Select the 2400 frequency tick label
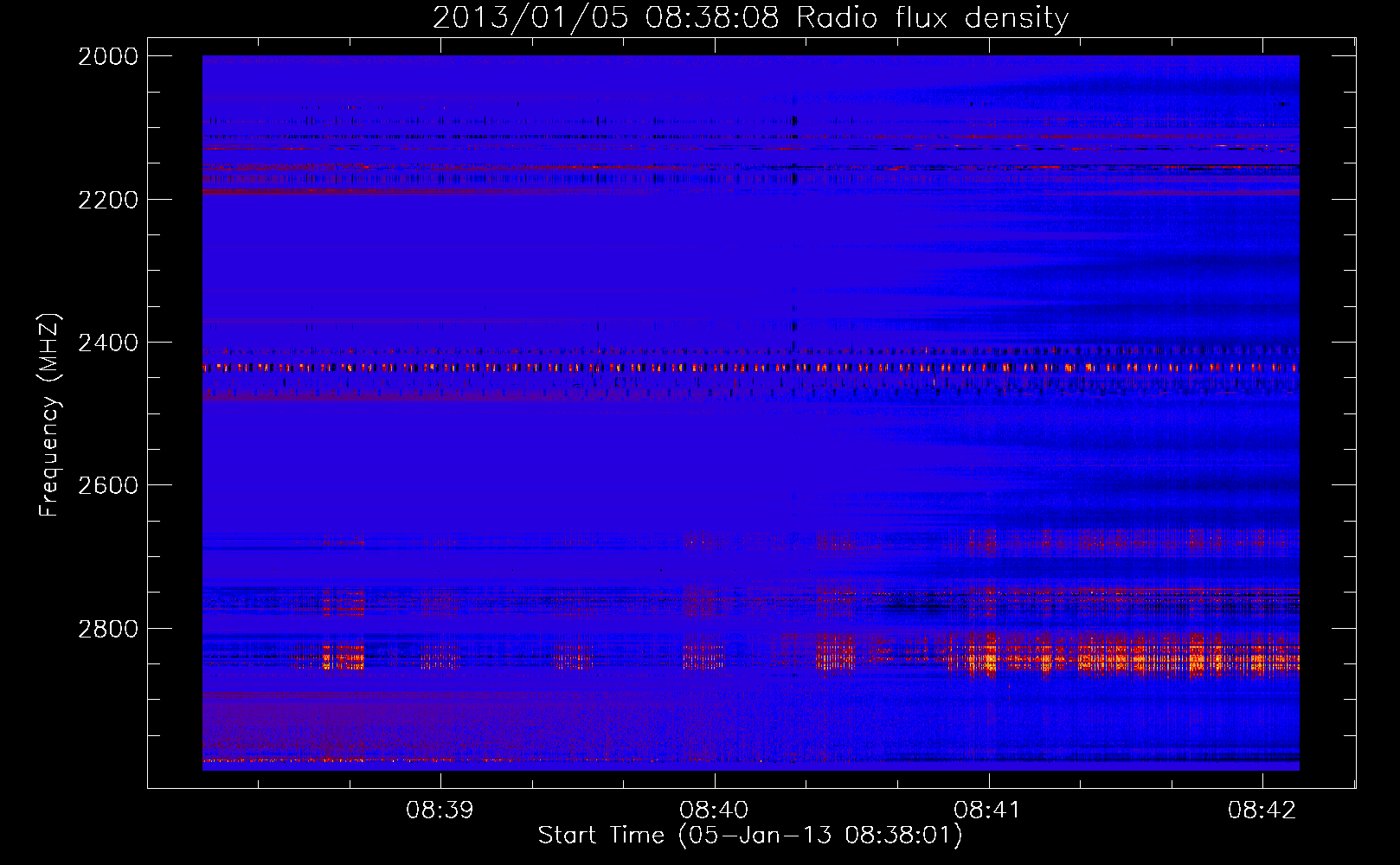 [108, 343]
